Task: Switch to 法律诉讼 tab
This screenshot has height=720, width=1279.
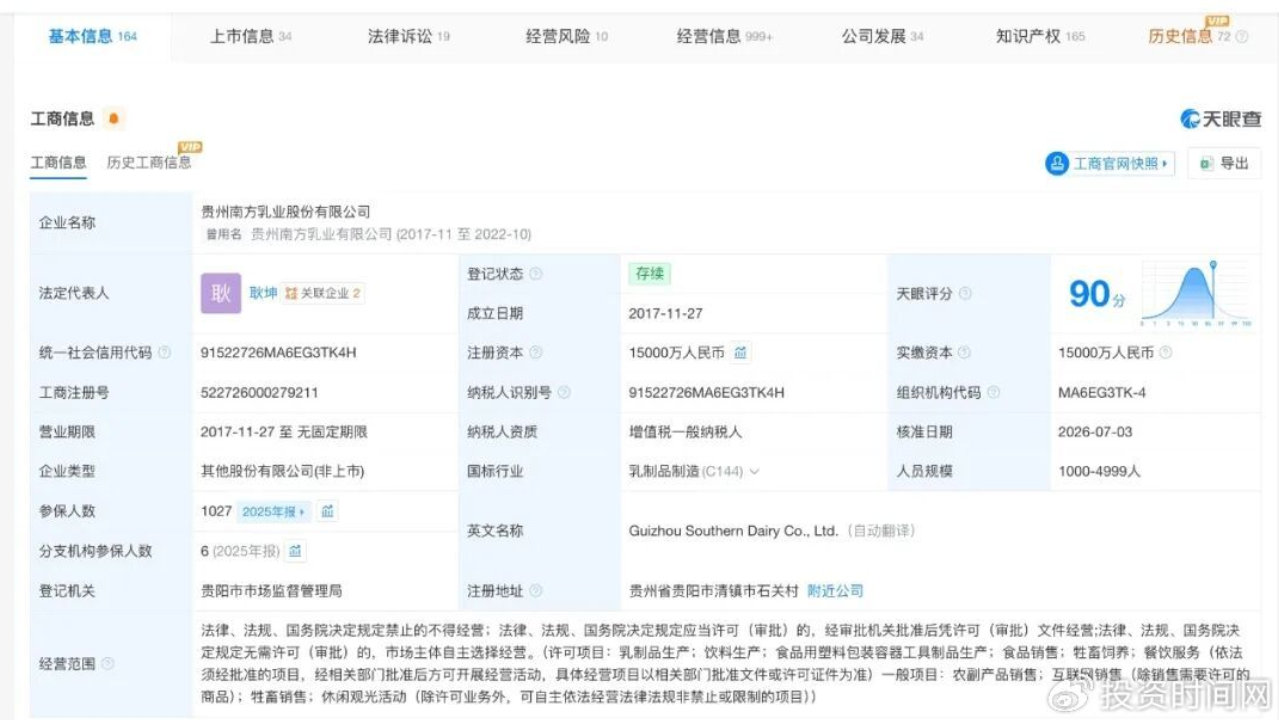Action: [409, 37]
